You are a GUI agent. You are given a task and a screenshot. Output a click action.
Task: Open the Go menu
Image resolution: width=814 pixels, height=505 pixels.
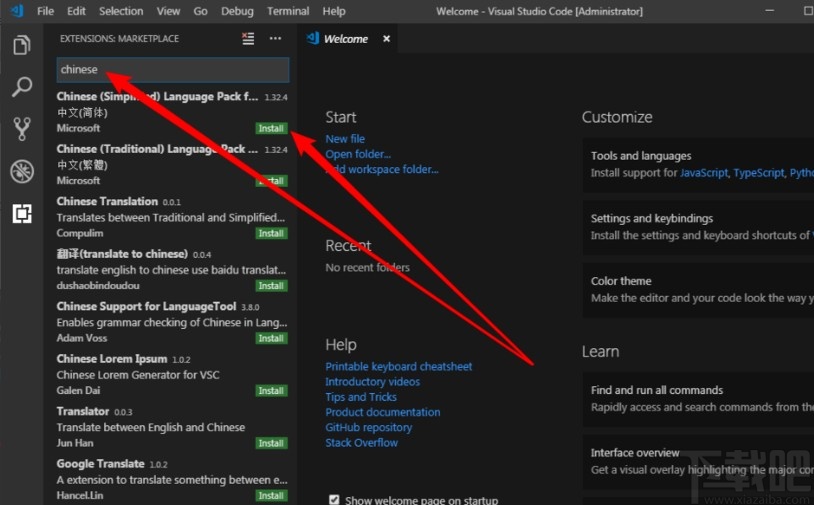[200, 11]
